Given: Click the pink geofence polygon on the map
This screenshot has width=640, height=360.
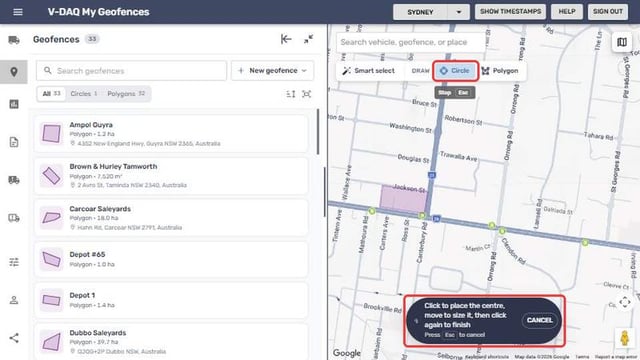Looking at the screenshot, I should (403, 199).
